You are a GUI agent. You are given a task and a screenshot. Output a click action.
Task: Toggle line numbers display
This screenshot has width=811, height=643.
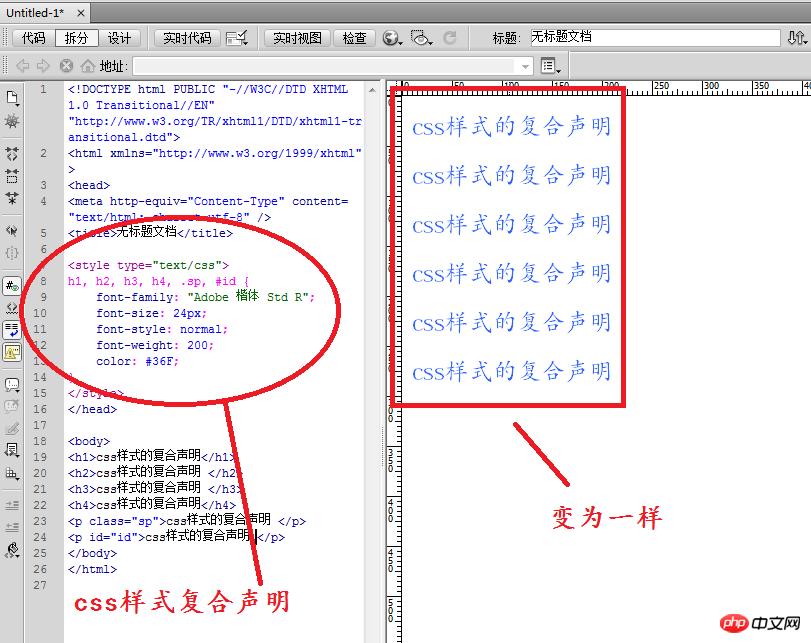pyautogui.click(x=12, y=286)
